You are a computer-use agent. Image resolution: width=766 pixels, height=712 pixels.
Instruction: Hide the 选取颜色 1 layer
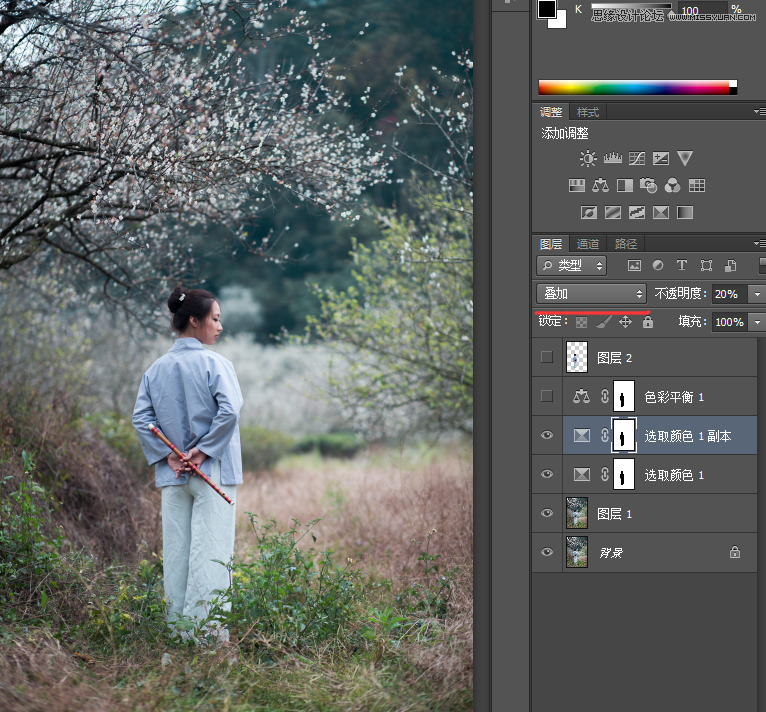point(547,474)
